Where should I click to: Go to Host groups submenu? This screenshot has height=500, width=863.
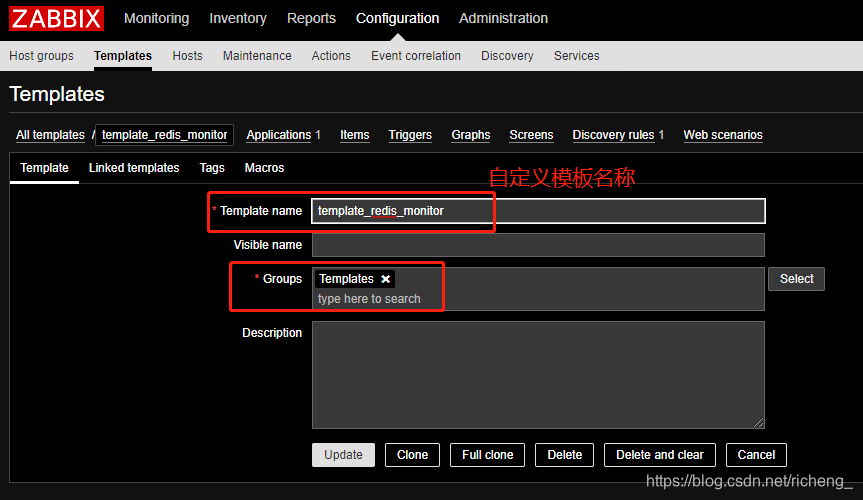click(x=41, y=56)
